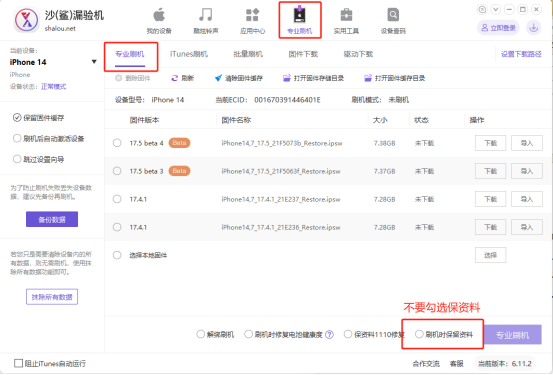Enable 保资料1110修复 option

pos(348,334)
